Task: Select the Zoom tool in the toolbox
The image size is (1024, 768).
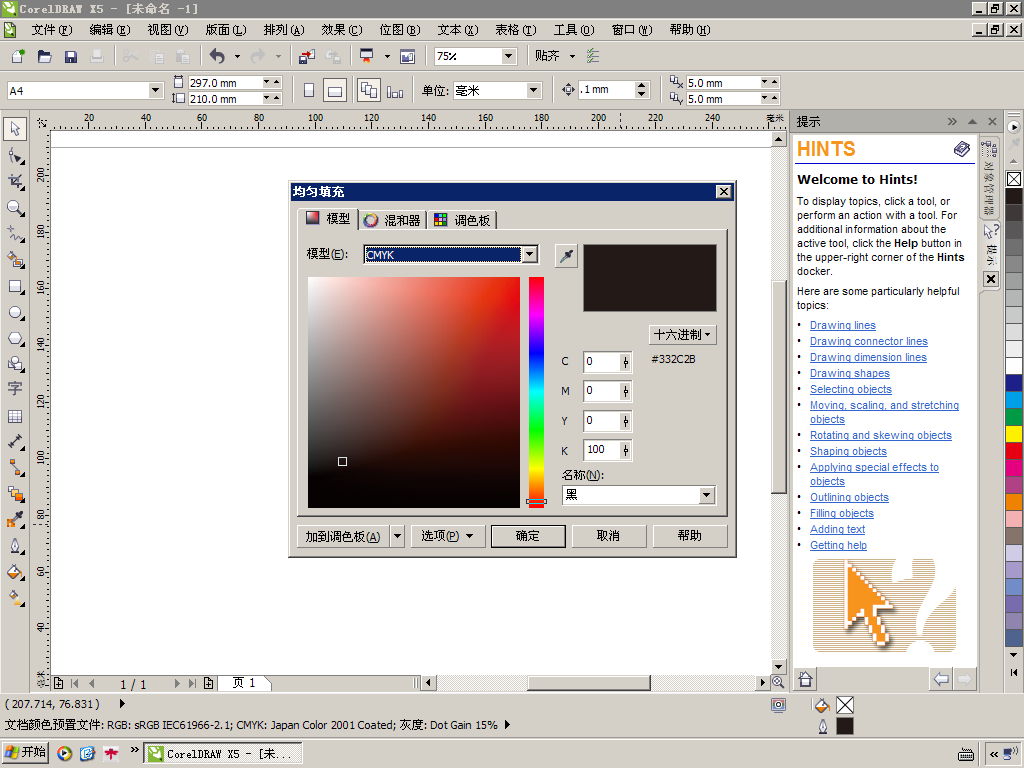Action: click(x=16, y=208)
